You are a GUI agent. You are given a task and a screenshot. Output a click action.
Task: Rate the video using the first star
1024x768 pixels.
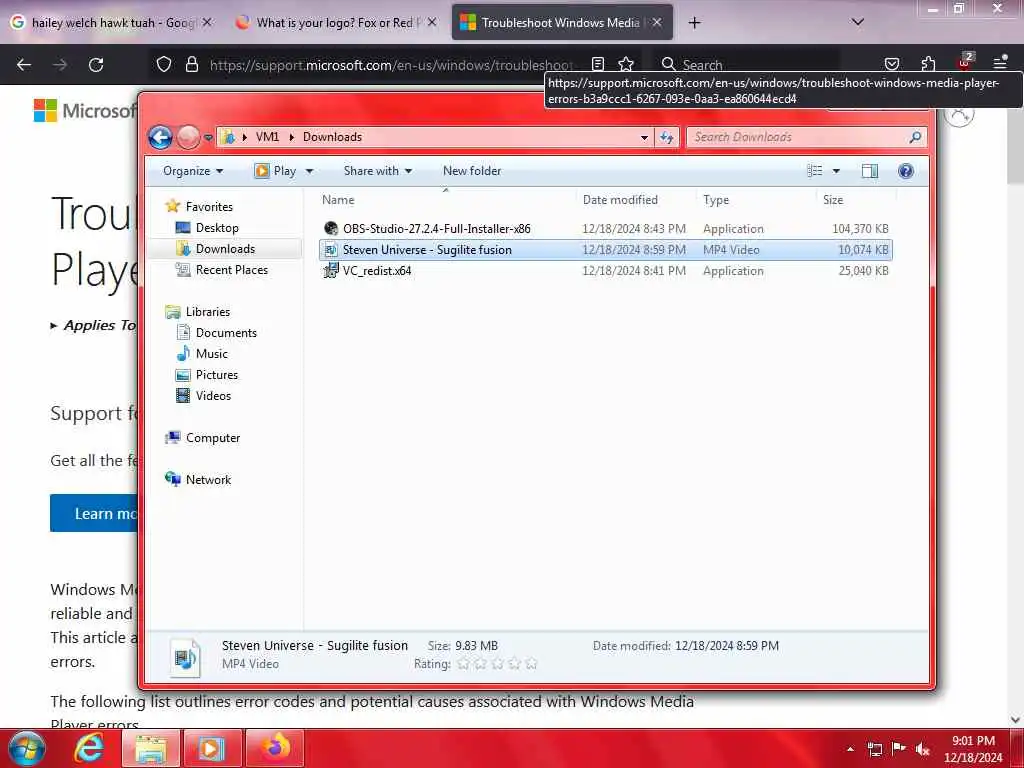[463, 664]
